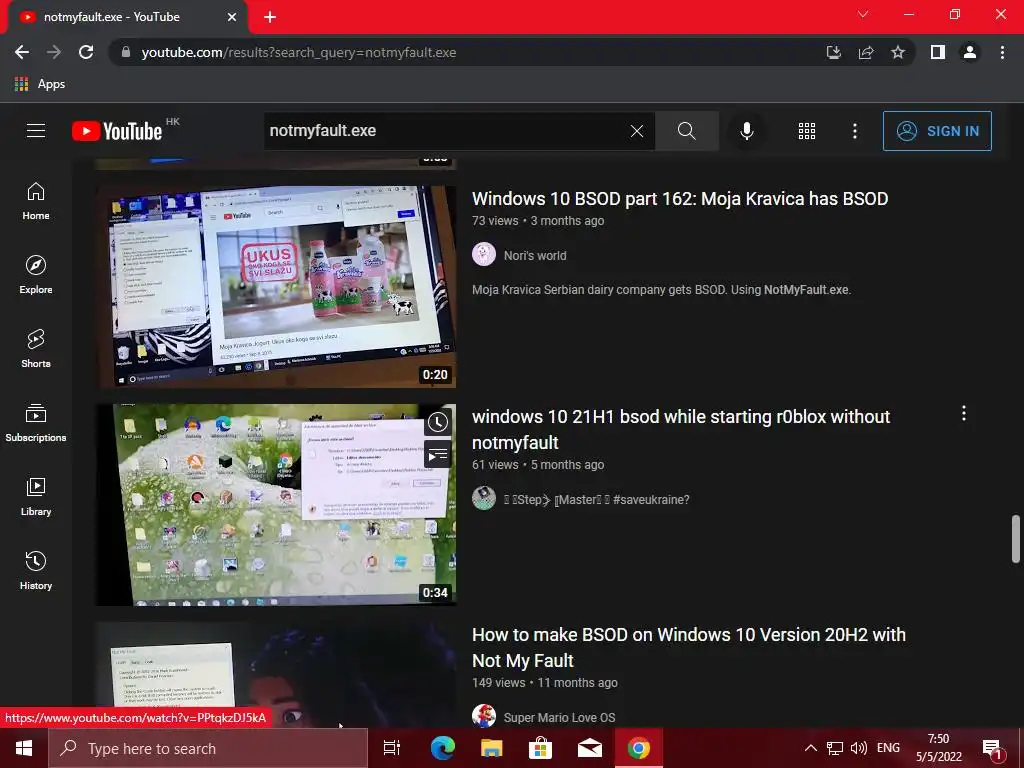Screen dimensions: 1024x768
Task: Clear the search box with the X icon
Action: coord(637,131)
